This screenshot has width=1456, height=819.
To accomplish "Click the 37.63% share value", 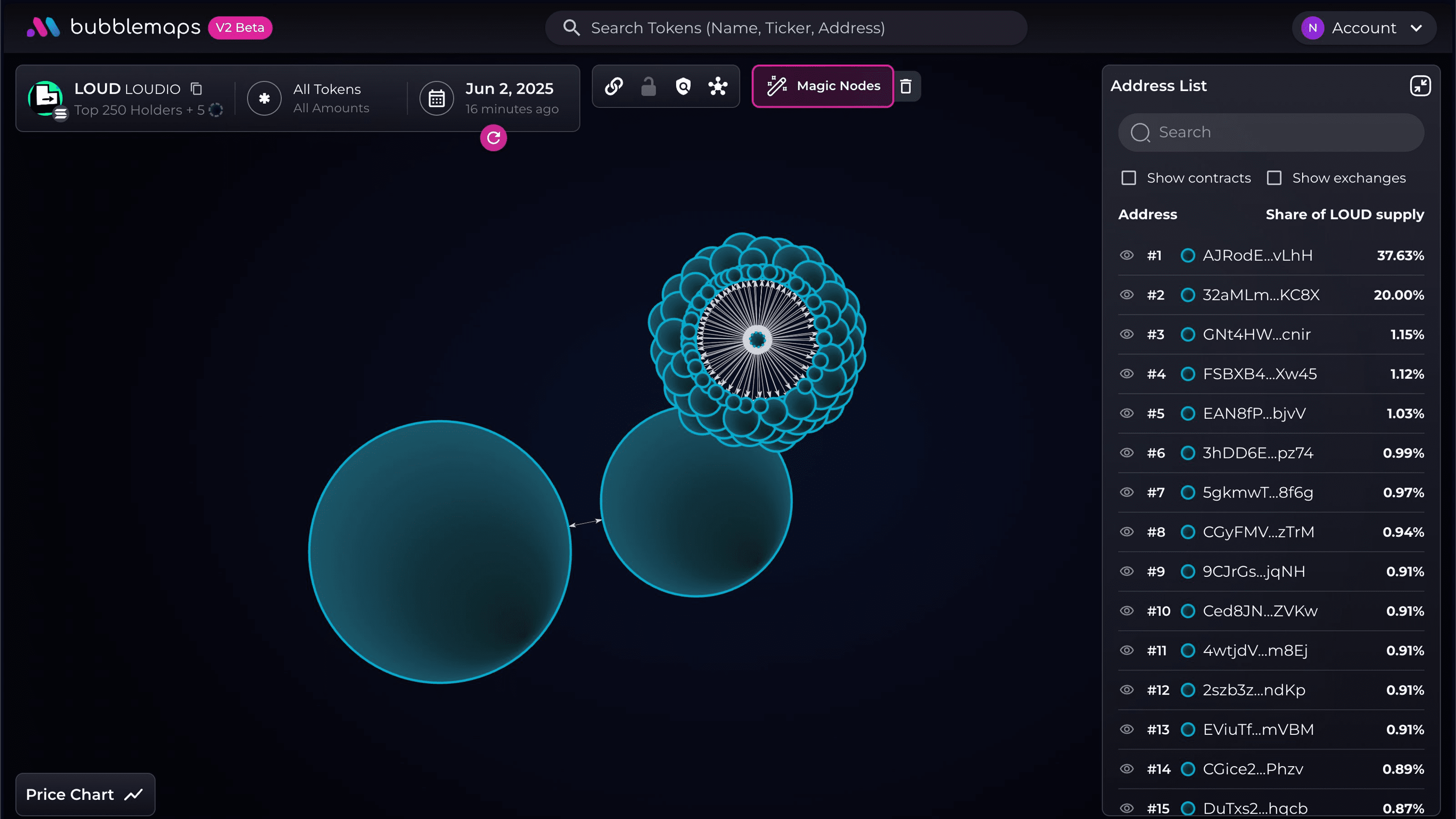I will pyautogui.click(x=1400, y=255).
